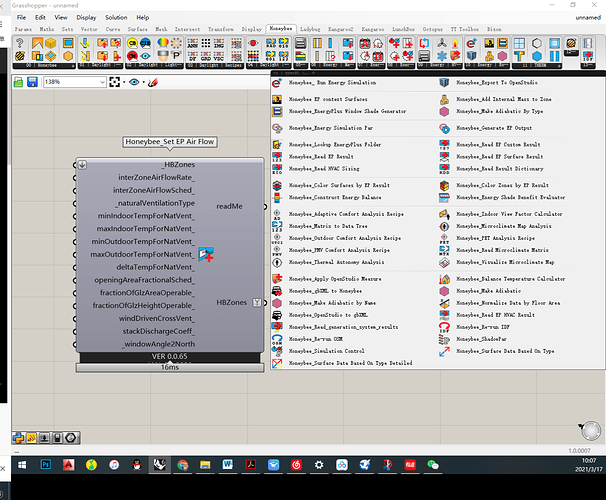Click the e+ EnergyPlus icon in the ribbon

471,43
